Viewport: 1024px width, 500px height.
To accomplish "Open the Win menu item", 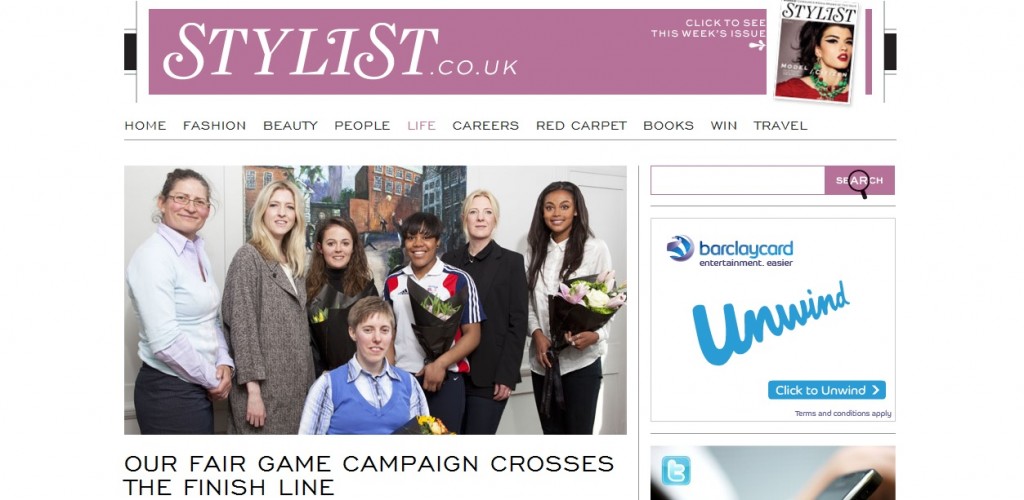I will pos(724,125).
